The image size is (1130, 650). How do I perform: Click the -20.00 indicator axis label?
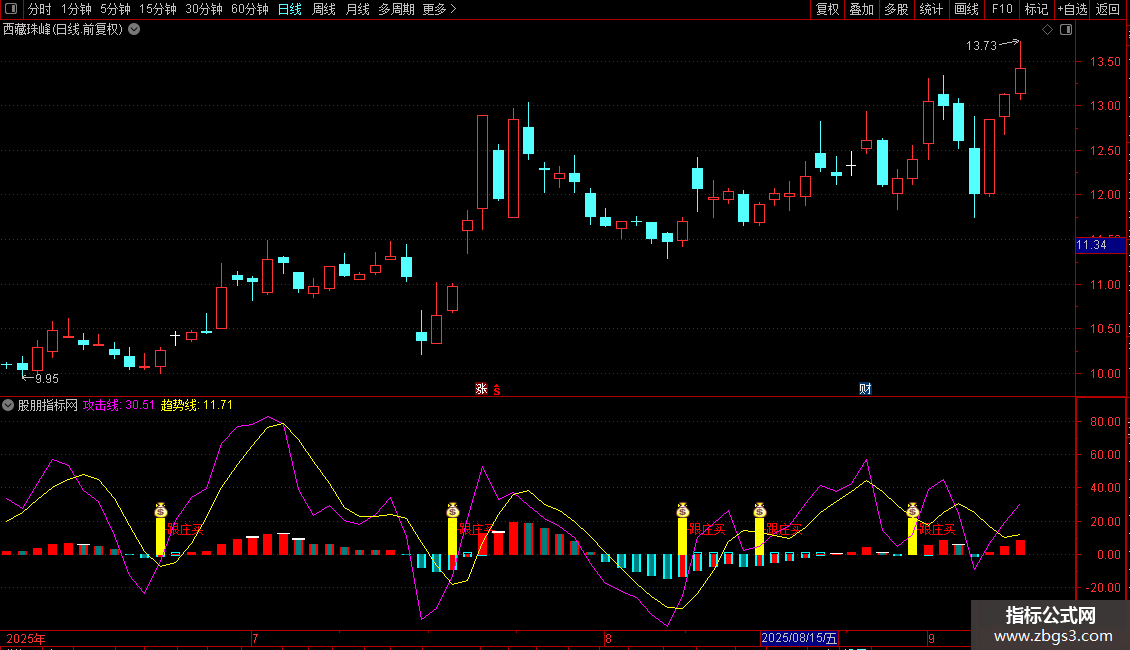1103,587
